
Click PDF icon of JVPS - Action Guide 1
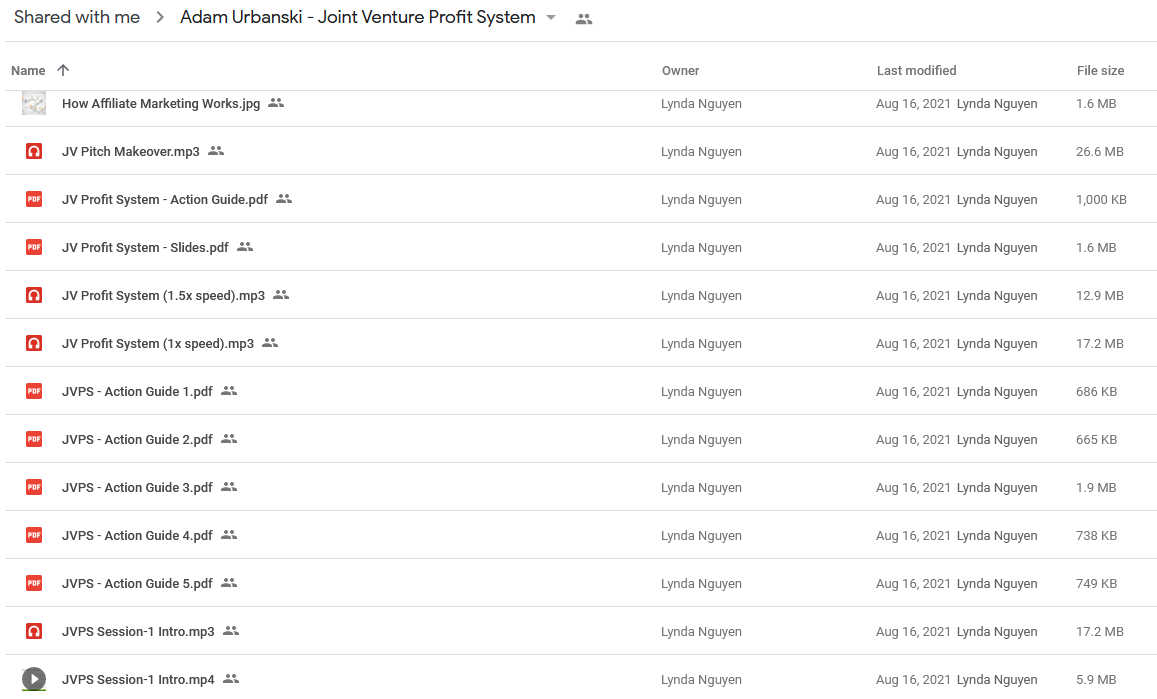coord(34,391)
